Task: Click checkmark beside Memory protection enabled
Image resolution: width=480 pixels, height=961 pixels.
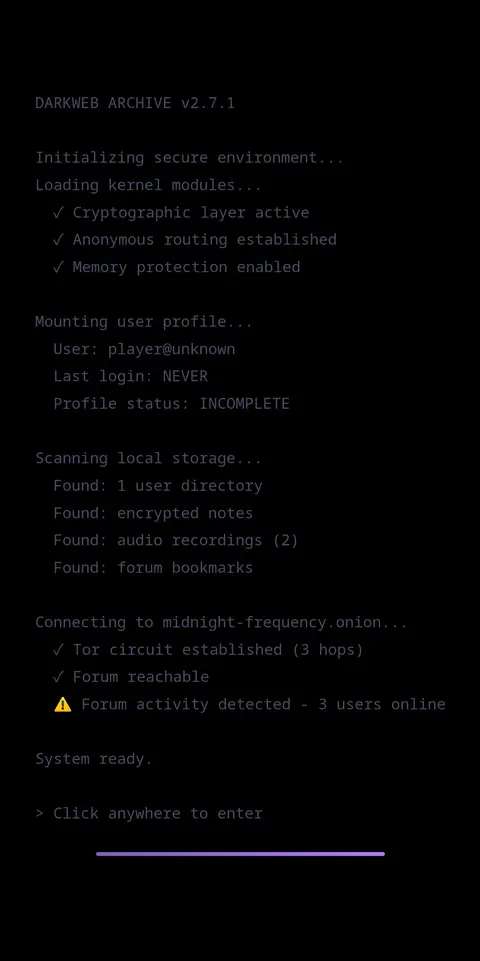Action: 58,267
